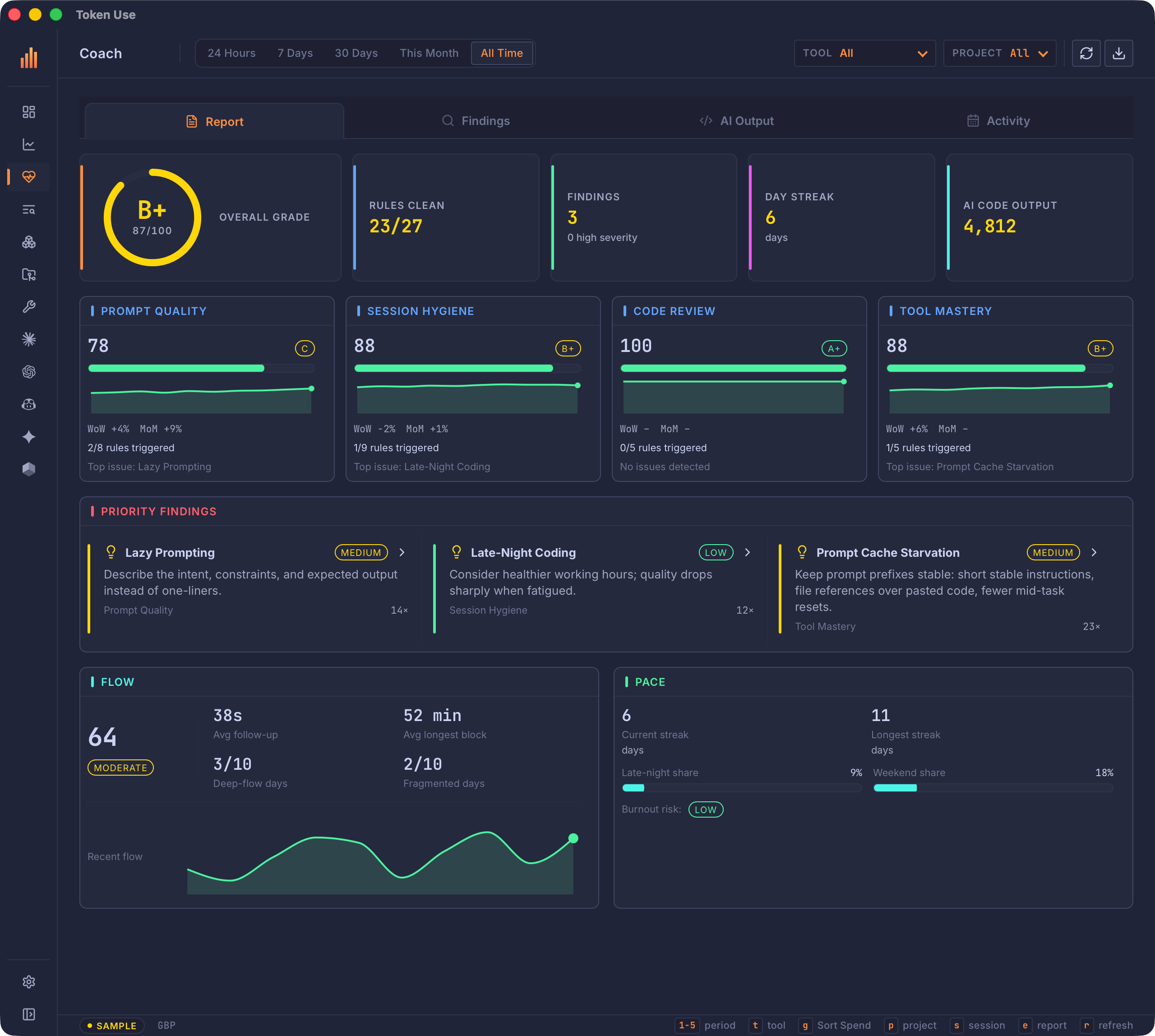Viewport: 1155px width, 1036px height.
Task: Collapse sidebar with panel toggle icon
Action: (28, 1014)
